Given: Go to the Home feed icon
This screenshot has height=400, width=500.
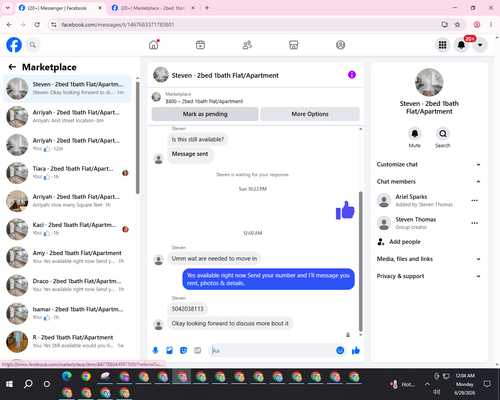Looking at the screenshot, I should (x=154, y=45).
